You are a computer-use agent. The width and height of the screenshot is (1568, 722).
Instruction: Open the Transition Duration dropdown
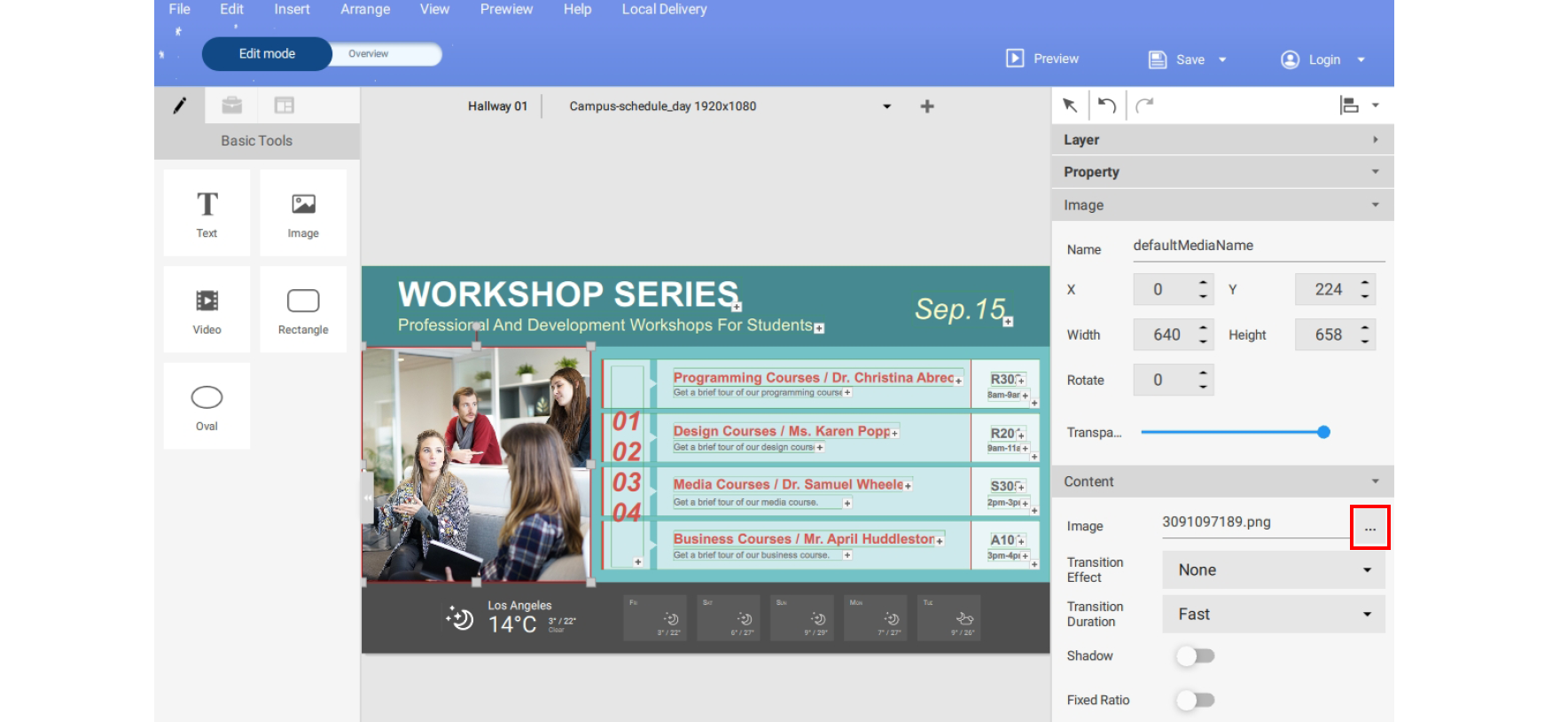pyautogui.click(x=1273, y=615)
